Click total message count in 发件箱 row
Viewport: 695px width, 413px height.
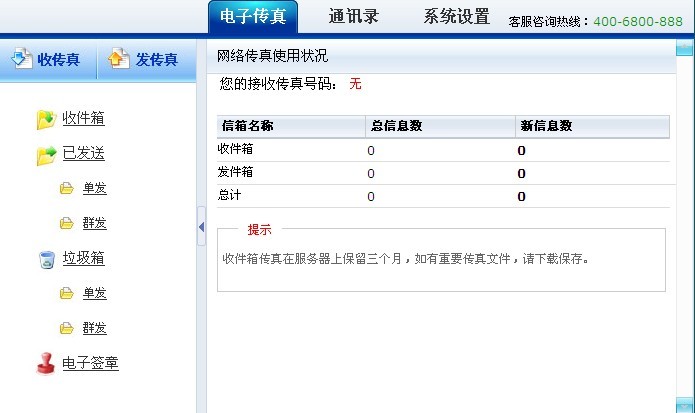pos(371,174)
